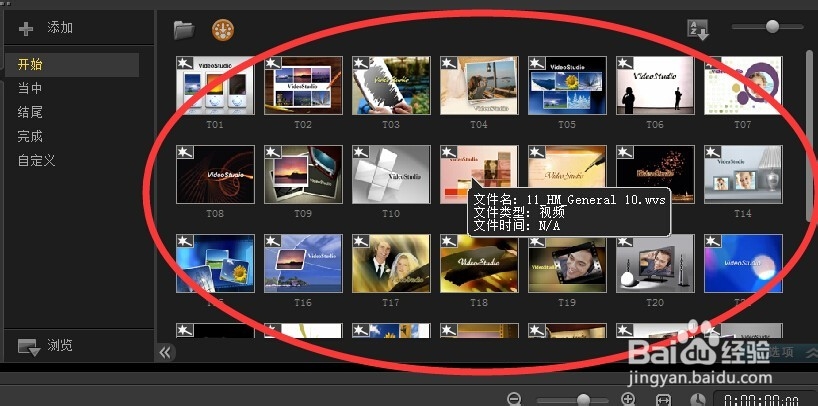Click the T01 label text
This screenshot has width=818, height=406.
215,125
